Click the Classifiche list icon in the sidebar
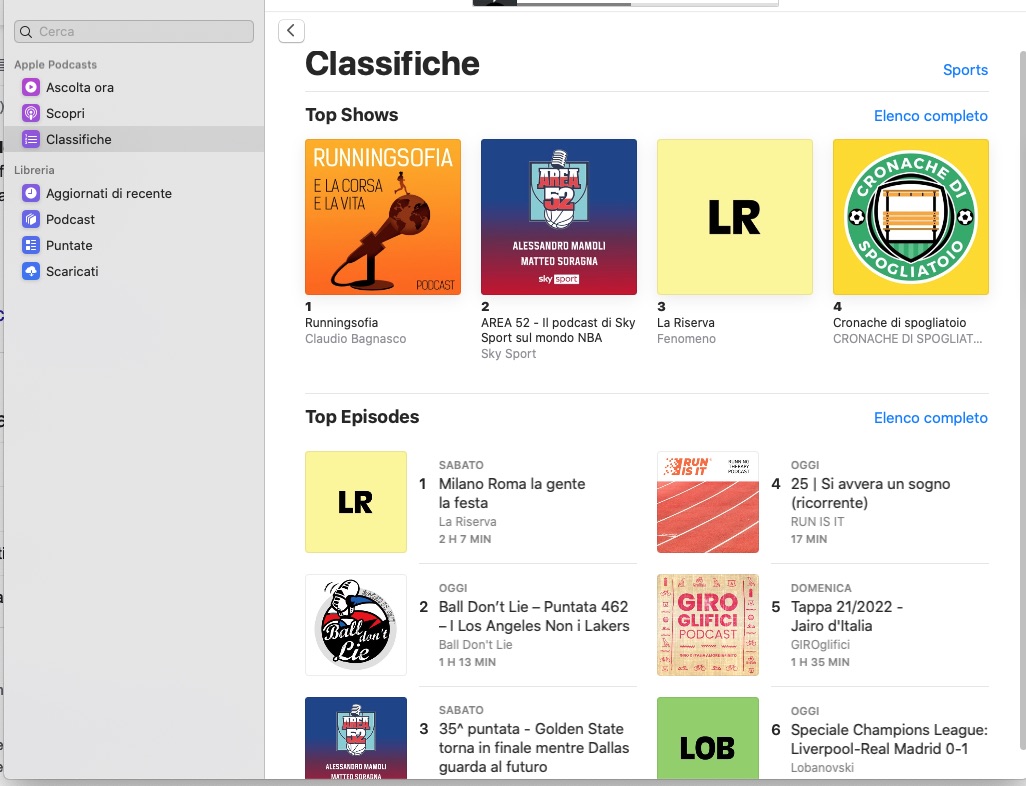Screen dimensions: 1026x786 [x=31, y=139]
